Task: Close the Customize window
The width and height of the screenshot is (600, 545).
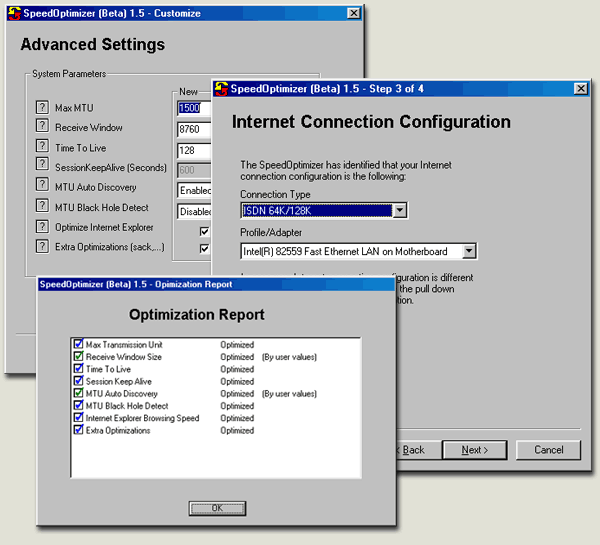Action: click(x=354, y=13)
